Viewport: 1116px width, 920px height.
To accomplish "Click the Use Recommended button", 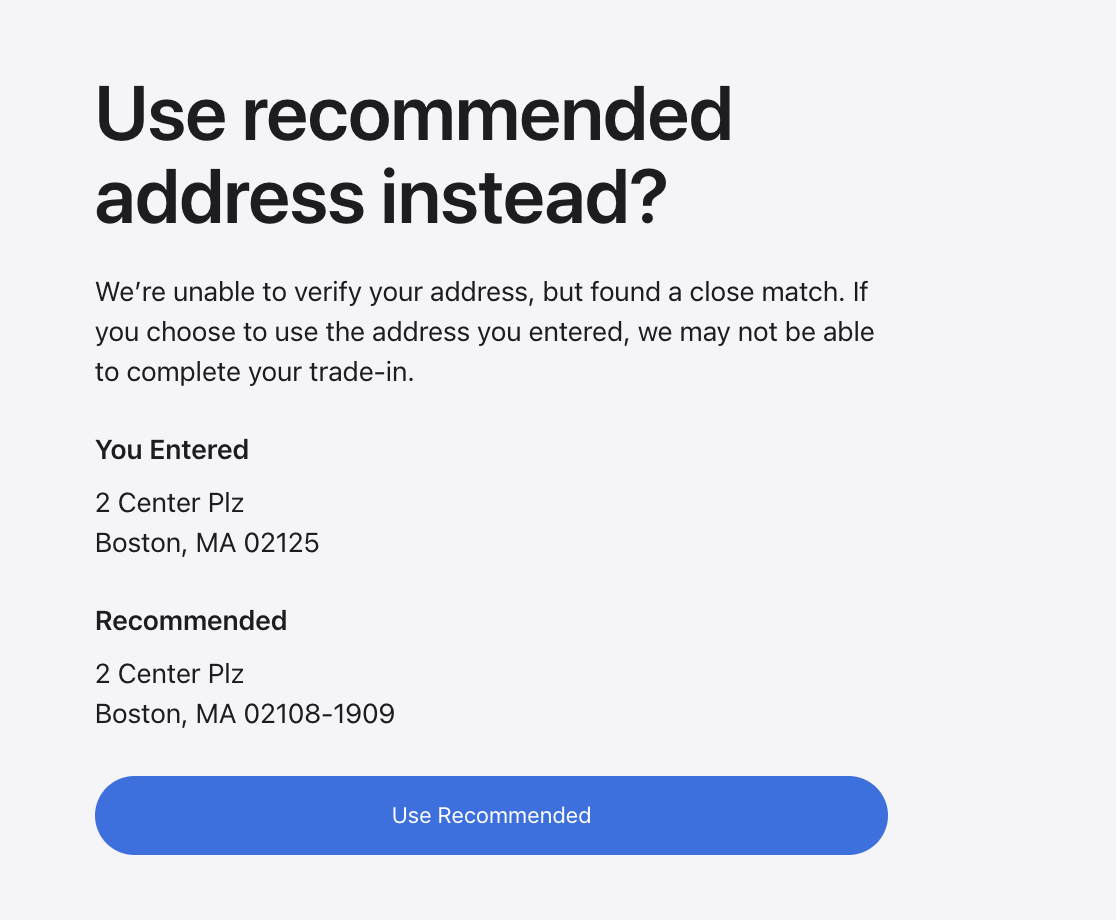I will point(491,815).
